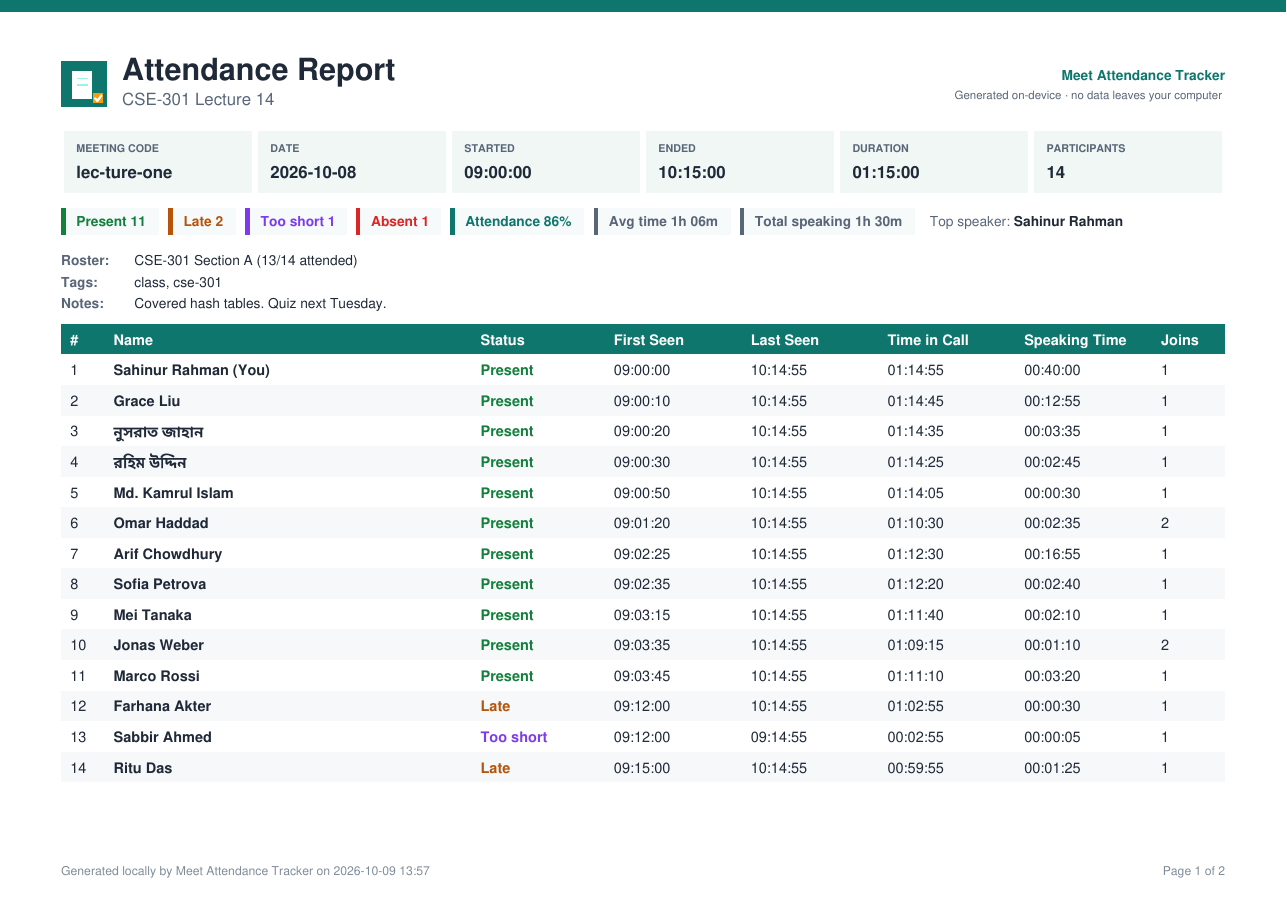Click Marco Rossi's speaking time 00:03:20
This screenshot has width=1287, height=910.
(x=1052, y=676)
